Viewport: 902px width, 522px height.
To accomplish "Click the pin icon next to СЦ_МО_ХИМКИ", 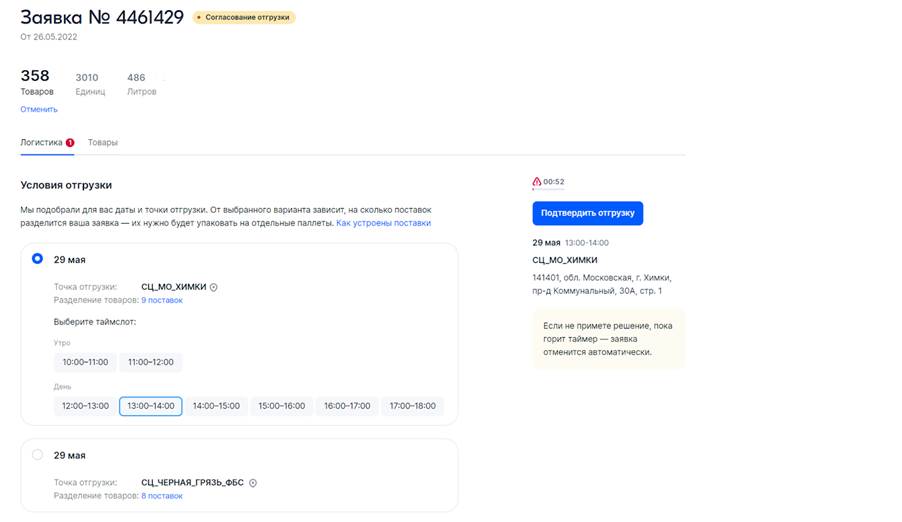I will [x=214, y=287].
